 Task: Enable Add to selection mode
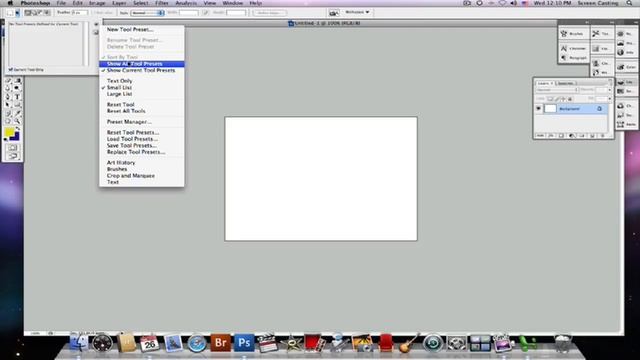(x=34, y=13)
